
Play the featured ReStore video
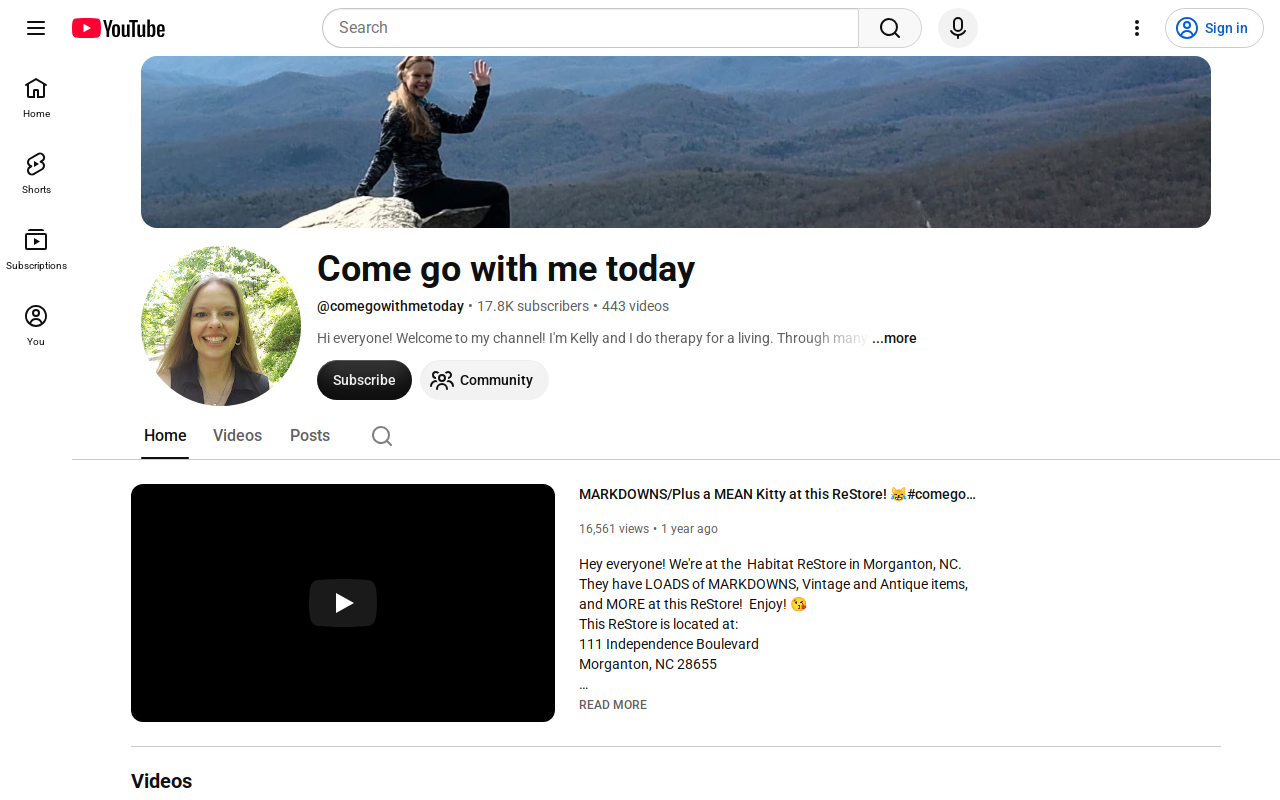[x=343, y=603]
